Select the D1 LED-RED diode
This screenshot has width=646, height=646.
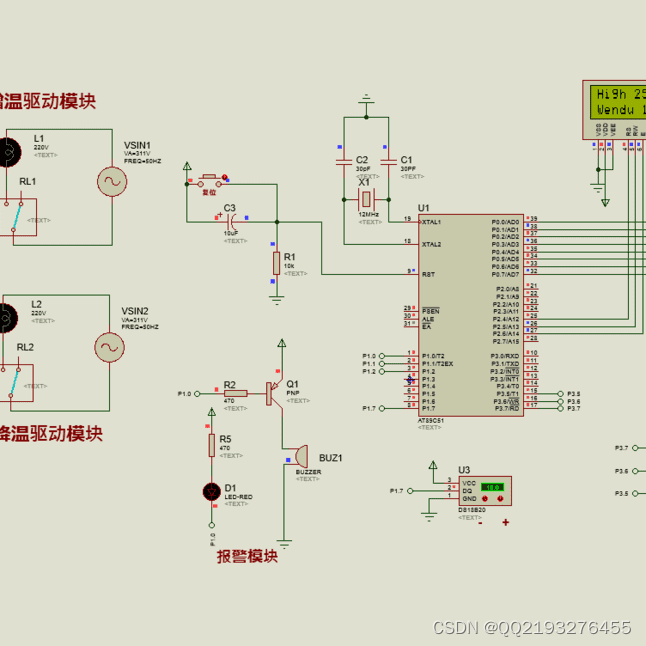212,492
